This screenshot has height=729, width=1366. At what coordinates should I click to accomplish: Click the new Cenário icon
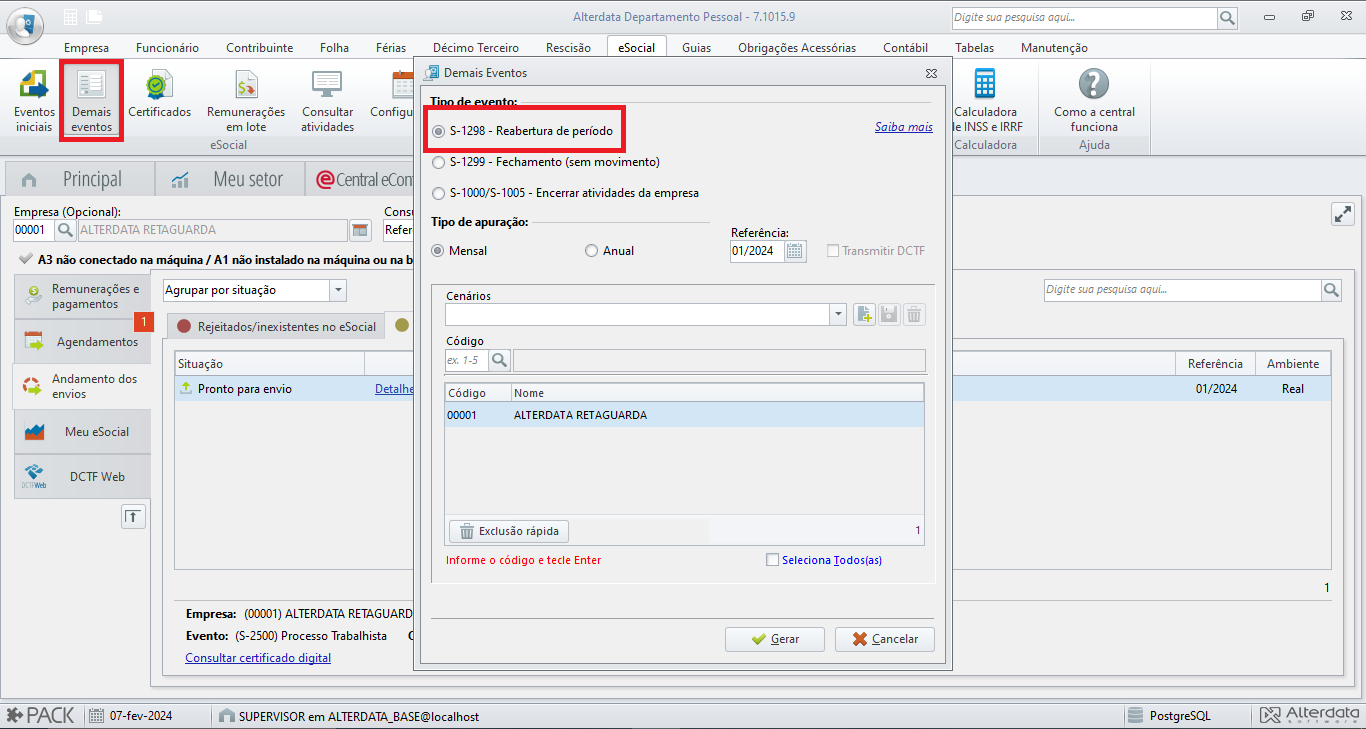[x=864, y=315]
